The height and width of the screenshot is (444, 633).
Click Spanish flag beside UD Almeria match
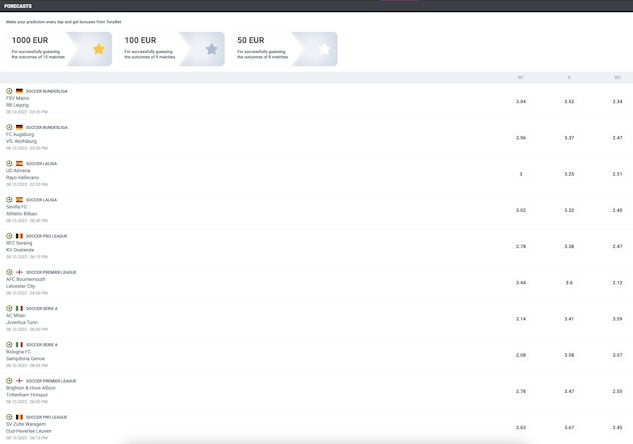19,163
